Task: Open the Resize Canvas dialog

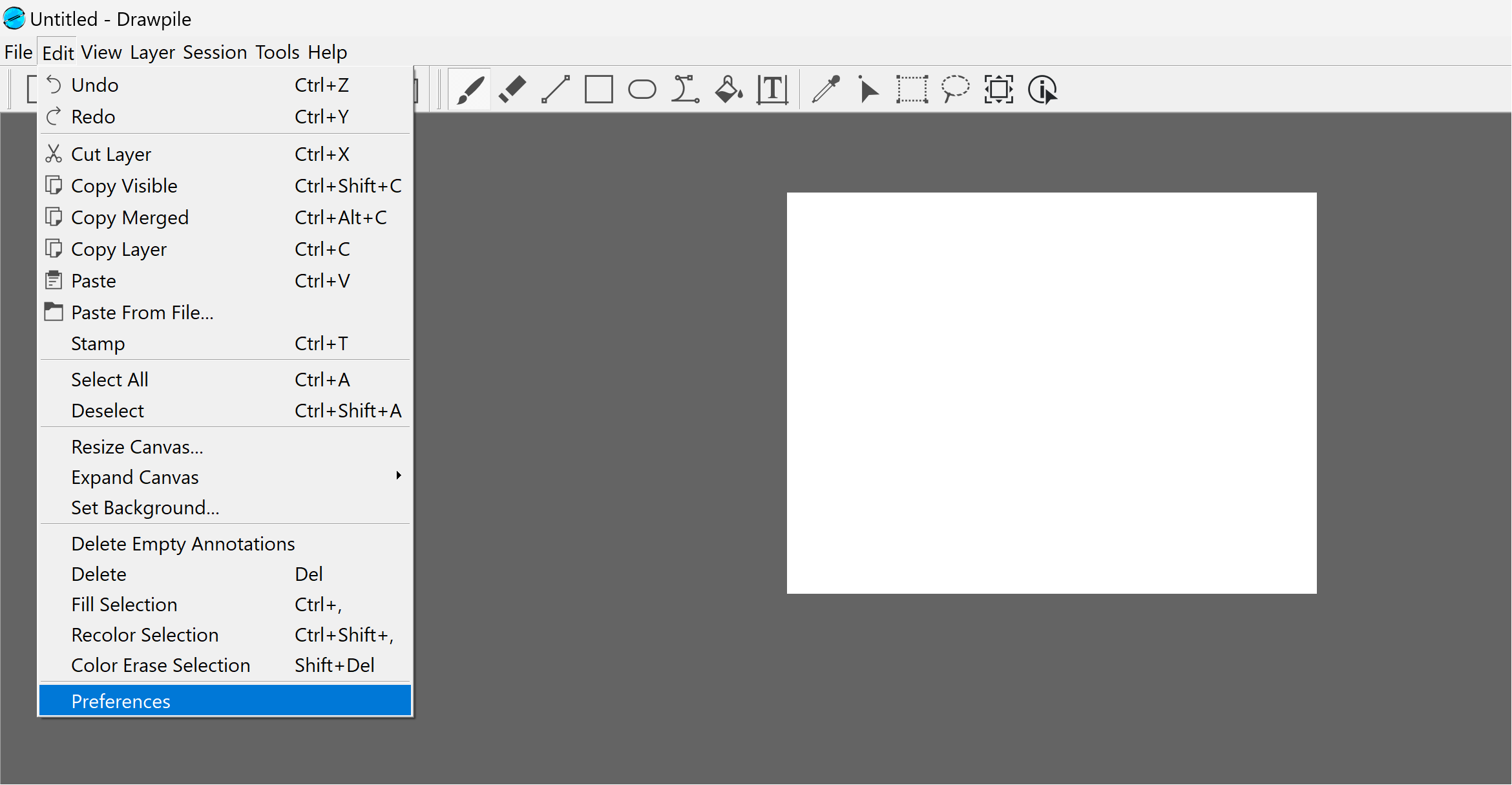Action: [x=136, y=446]
